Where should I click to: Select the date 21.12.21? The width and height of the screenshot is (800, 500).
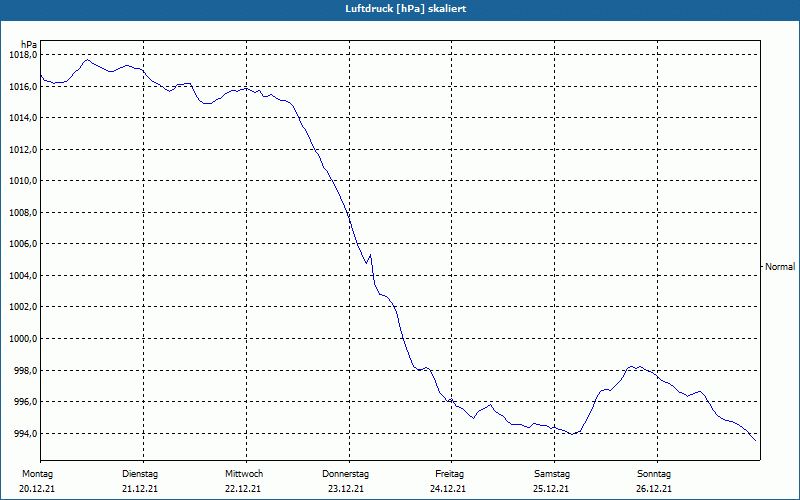tap(140, 489)
